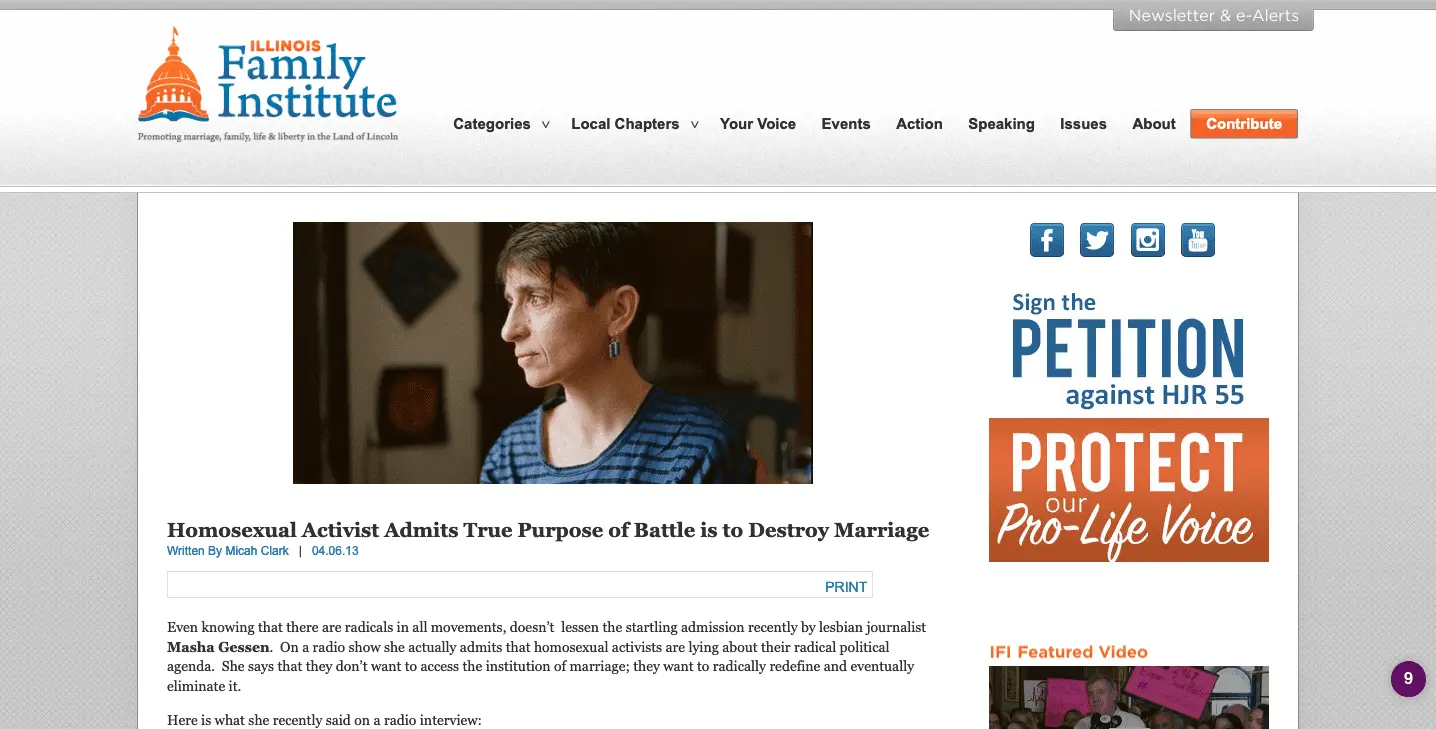This screenshot has width=1436, height=729.
Task: Click the Illinois Family Institute logo
Action: (268, 85)
